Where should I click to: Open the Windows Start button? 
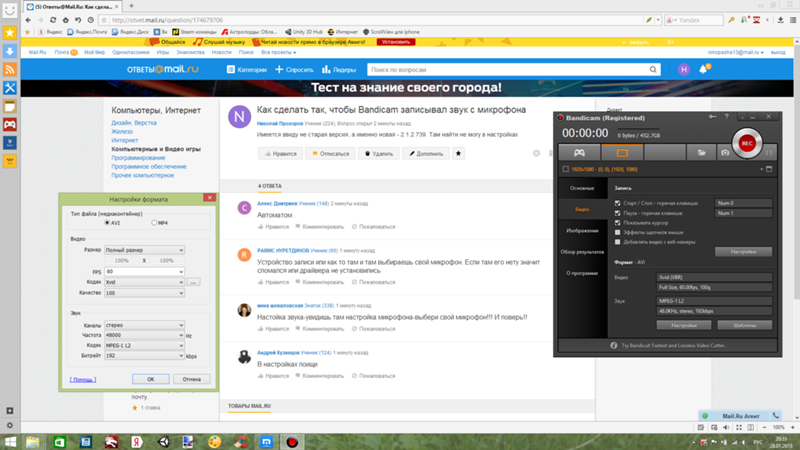[x=10, y=442]
